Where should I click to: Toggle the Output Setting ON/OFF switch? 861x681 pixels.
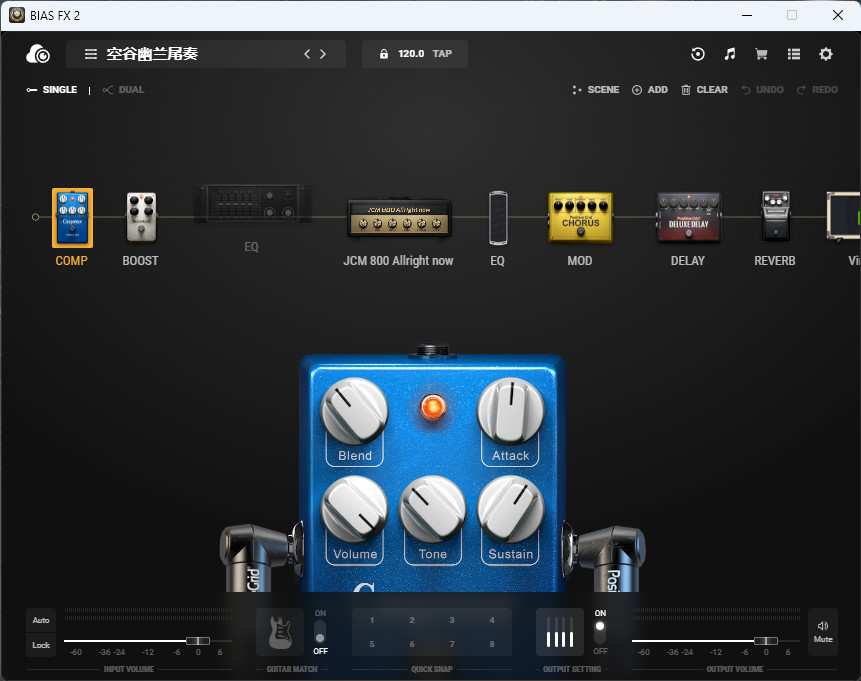(600, 632)
